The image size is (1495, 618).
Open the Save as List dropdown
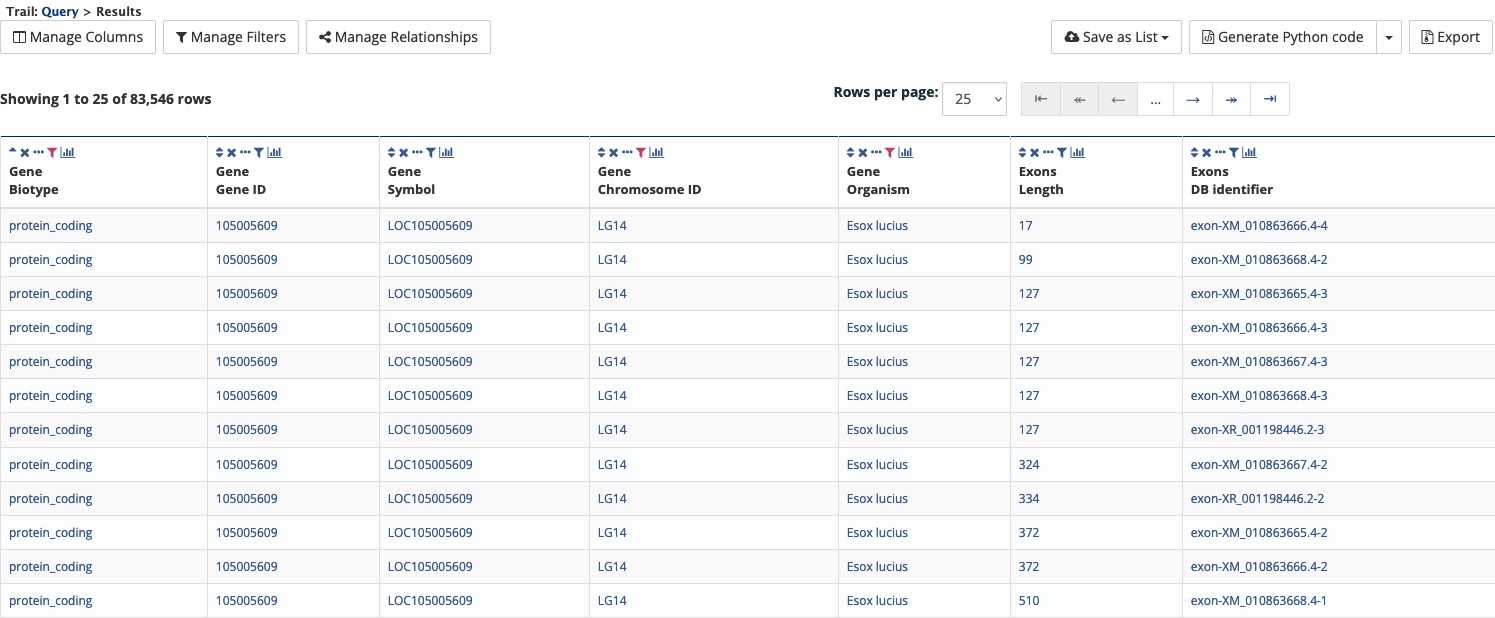point(1116,37)
